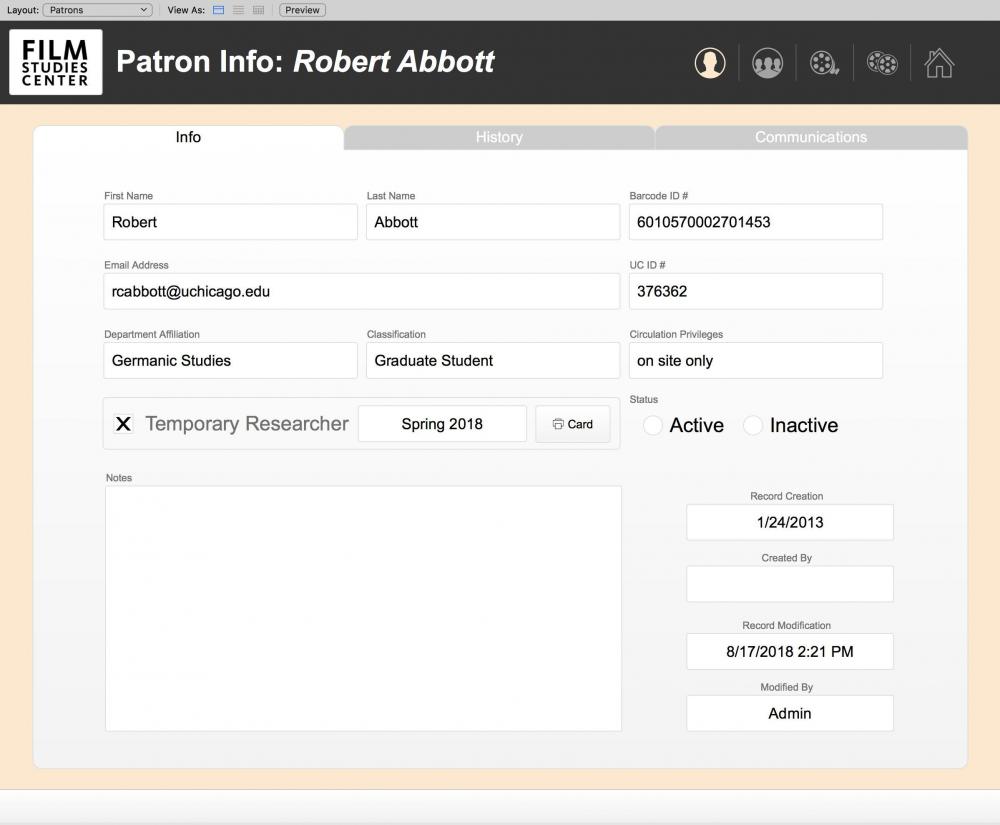Switch to the History tab
This screenshot has width=1000, height=825.
point(499,138)
